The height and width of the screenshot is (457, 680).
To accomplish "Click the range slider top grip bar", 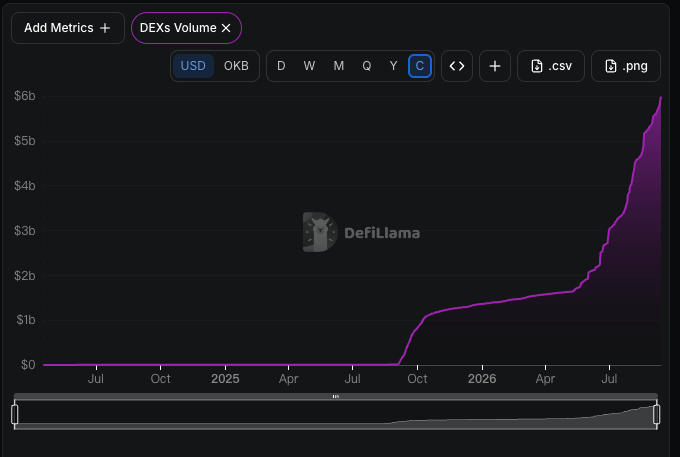I will (336, 396).
